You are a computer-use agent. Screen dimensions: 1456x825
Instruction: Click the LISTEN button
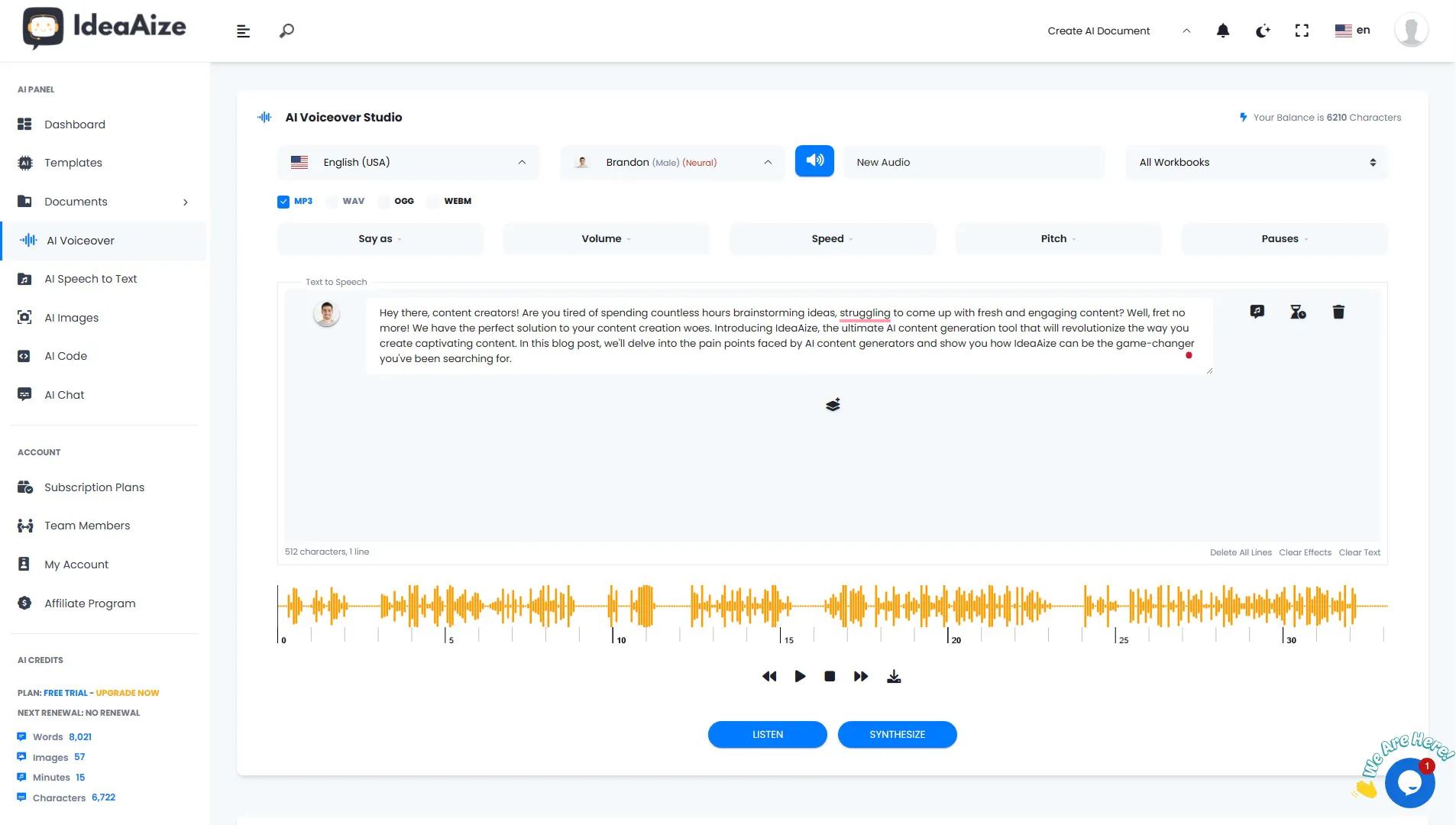[x=767, y=734]
